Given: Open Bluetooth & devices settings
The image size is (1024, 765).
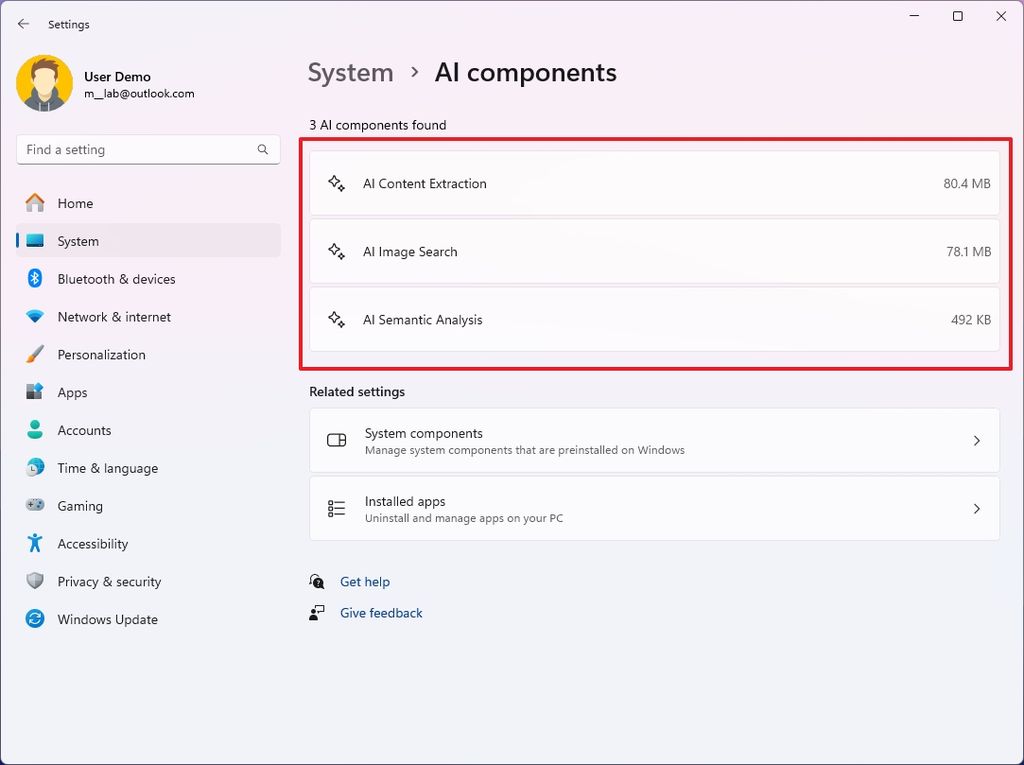Looking at the screenshot, I should coord(116,278).
